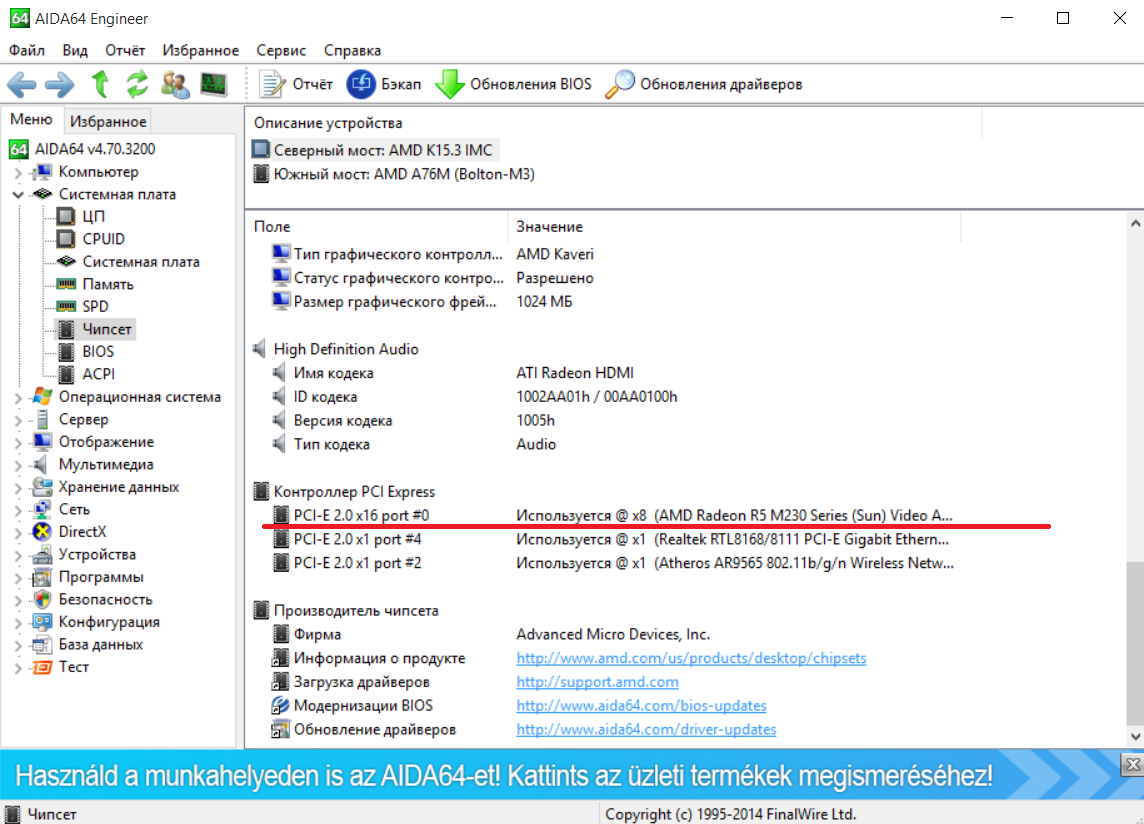Click the vertical scrollbar thumb
Screen dimensions: 1144x824
[x=1135, y=641]
